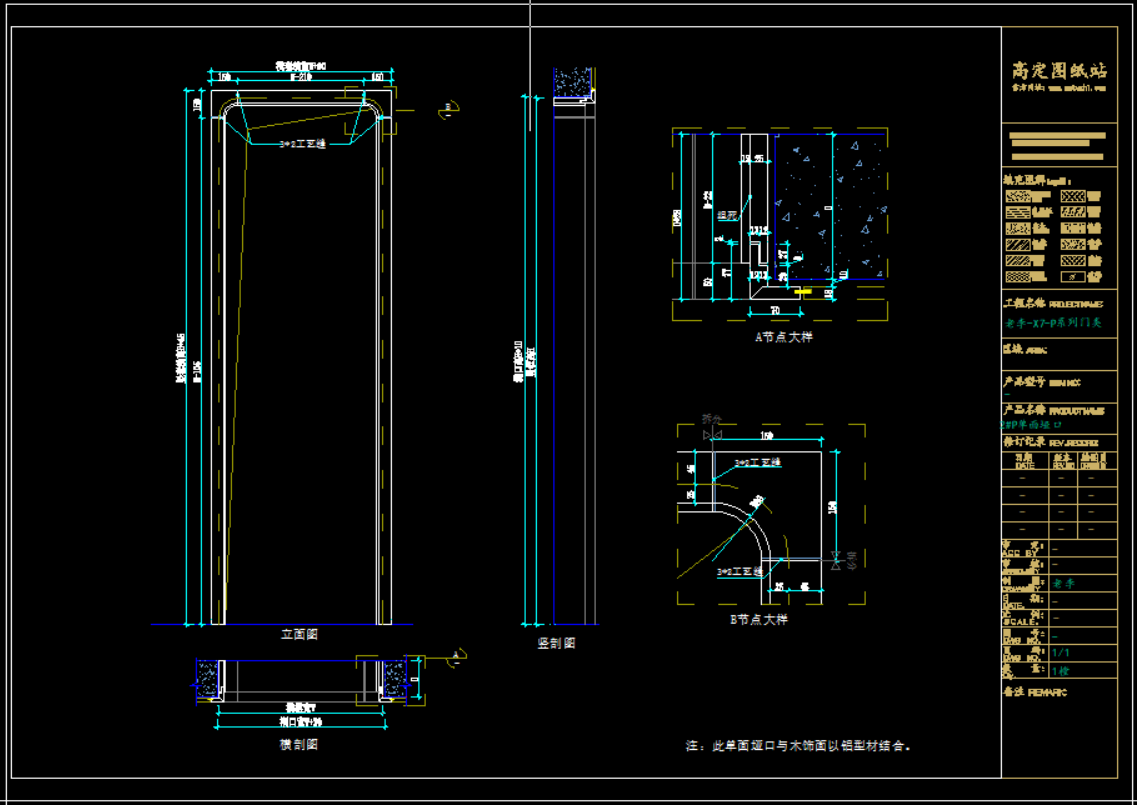Click the section cut arrow symbol near door top
The height and width of the screenshot is (805, 1137).
(x=448, y=109)
